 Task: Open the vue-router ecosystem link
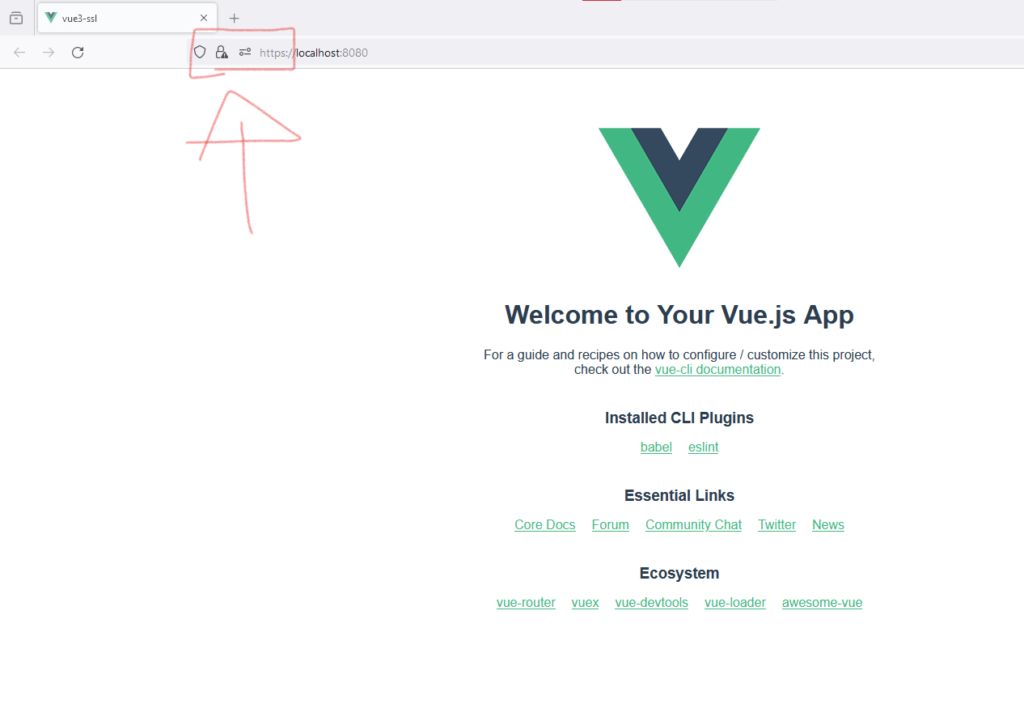coord(526,603)
